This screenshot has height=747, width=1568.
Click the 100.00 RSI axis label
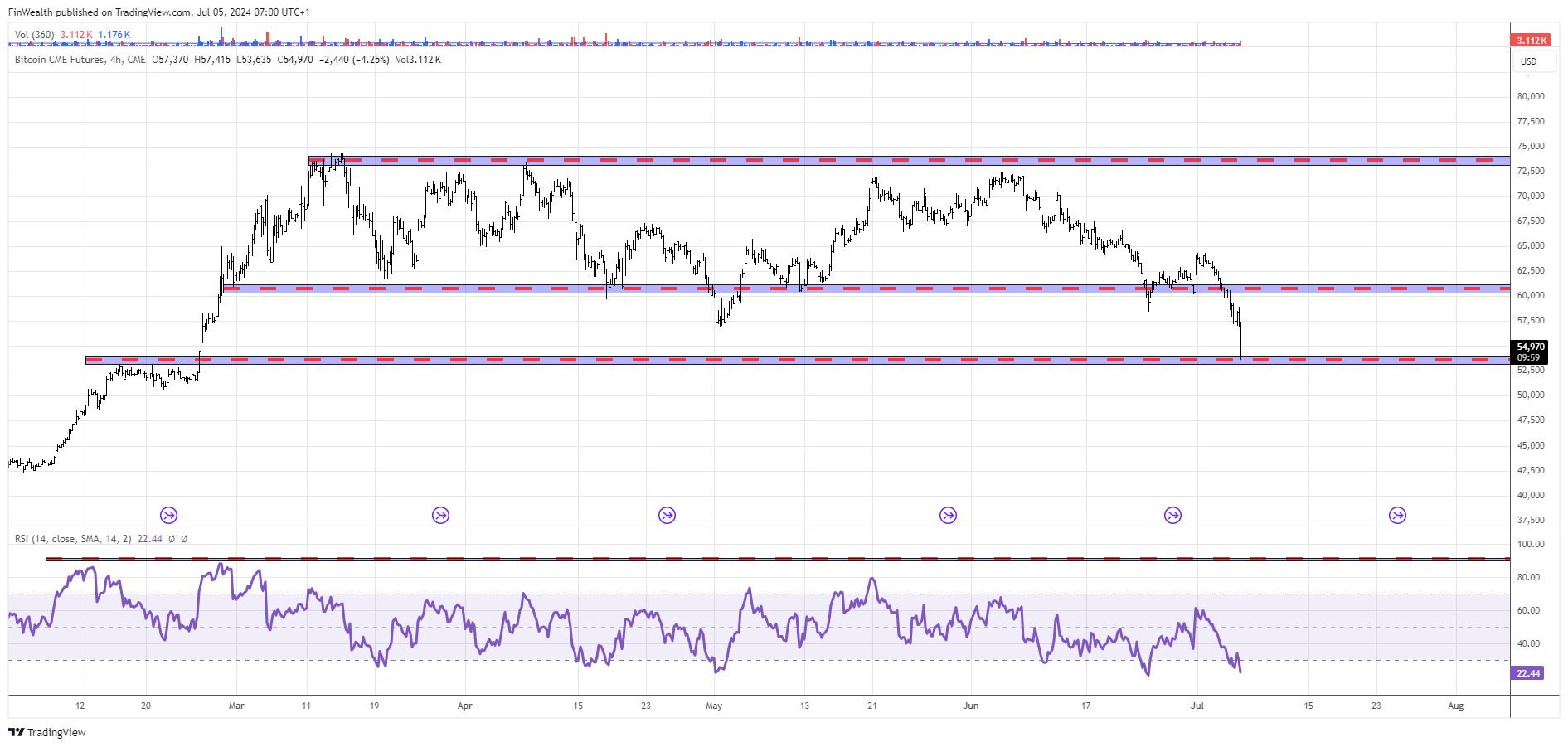tap(1531, 544)
